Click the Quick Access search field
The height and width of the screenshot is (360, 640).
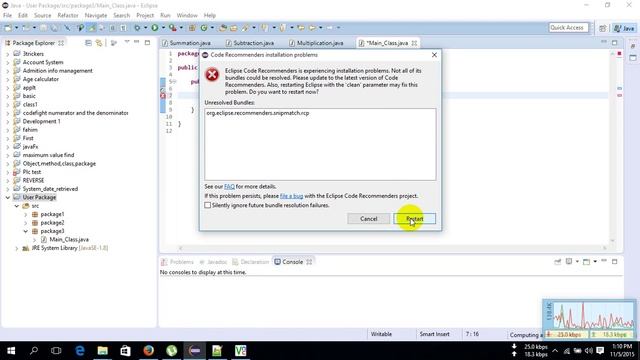(x=569, y=28)
